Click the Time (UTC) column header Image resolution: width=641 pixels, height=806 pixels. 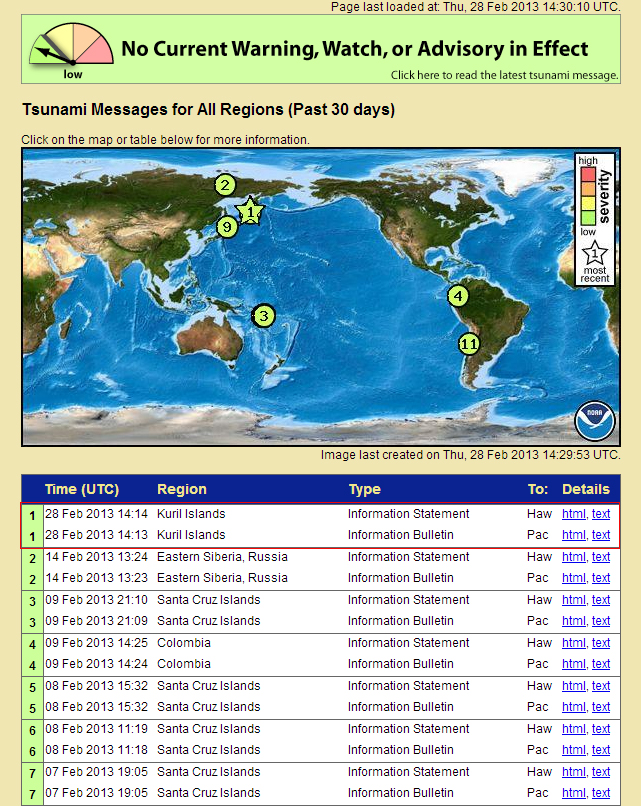pyautogui.click(x=82, y=489)
